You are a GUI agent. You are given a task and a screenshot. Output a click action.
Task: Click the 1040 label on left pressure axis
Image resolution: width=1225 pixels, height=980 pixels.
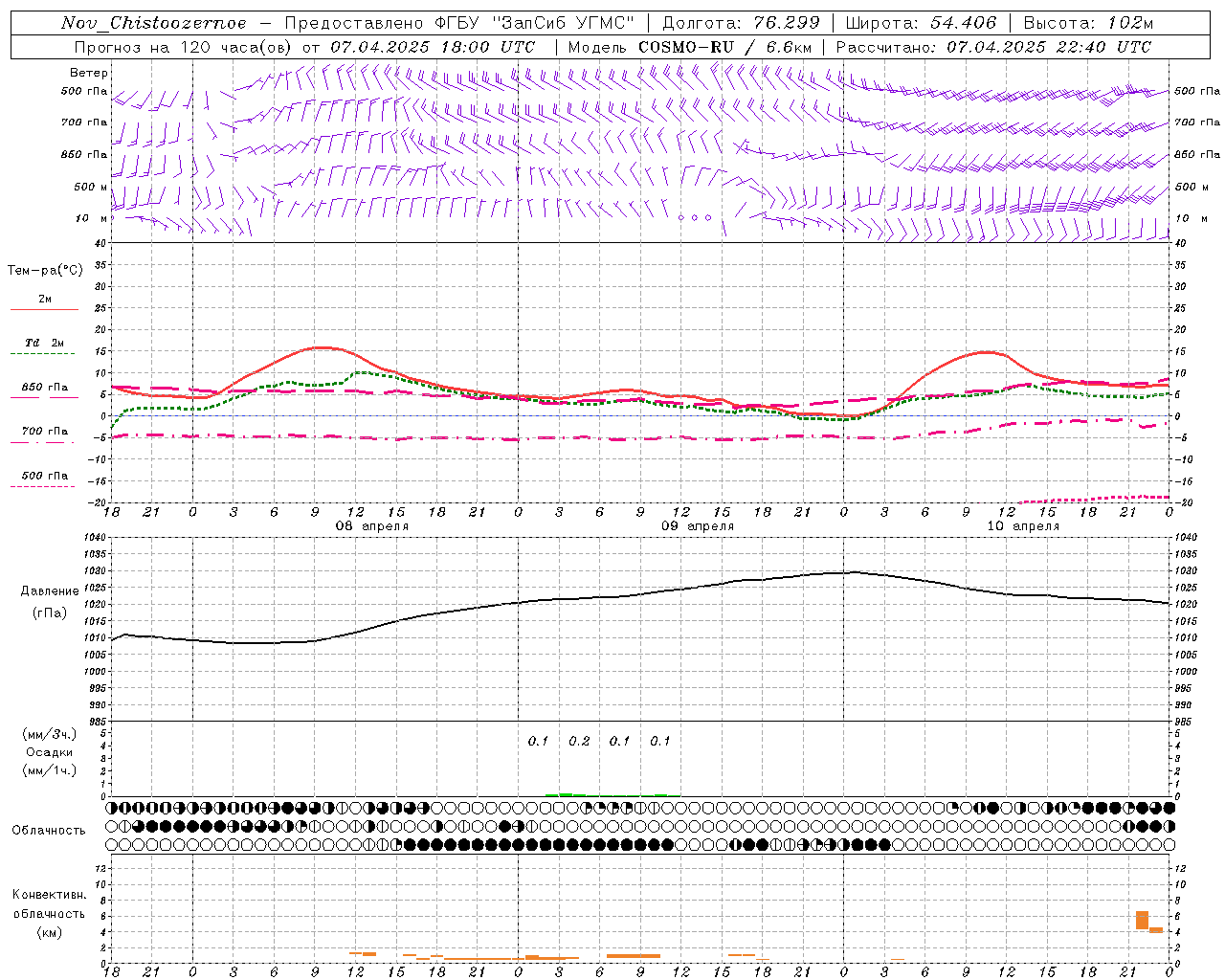[94, 538]
